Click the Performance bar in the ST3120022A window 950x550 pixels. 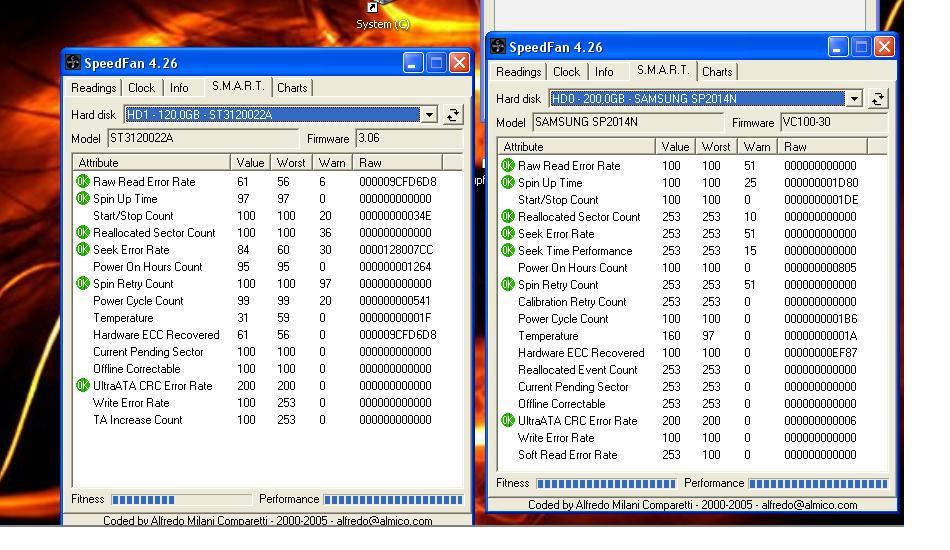coord(393,500)
